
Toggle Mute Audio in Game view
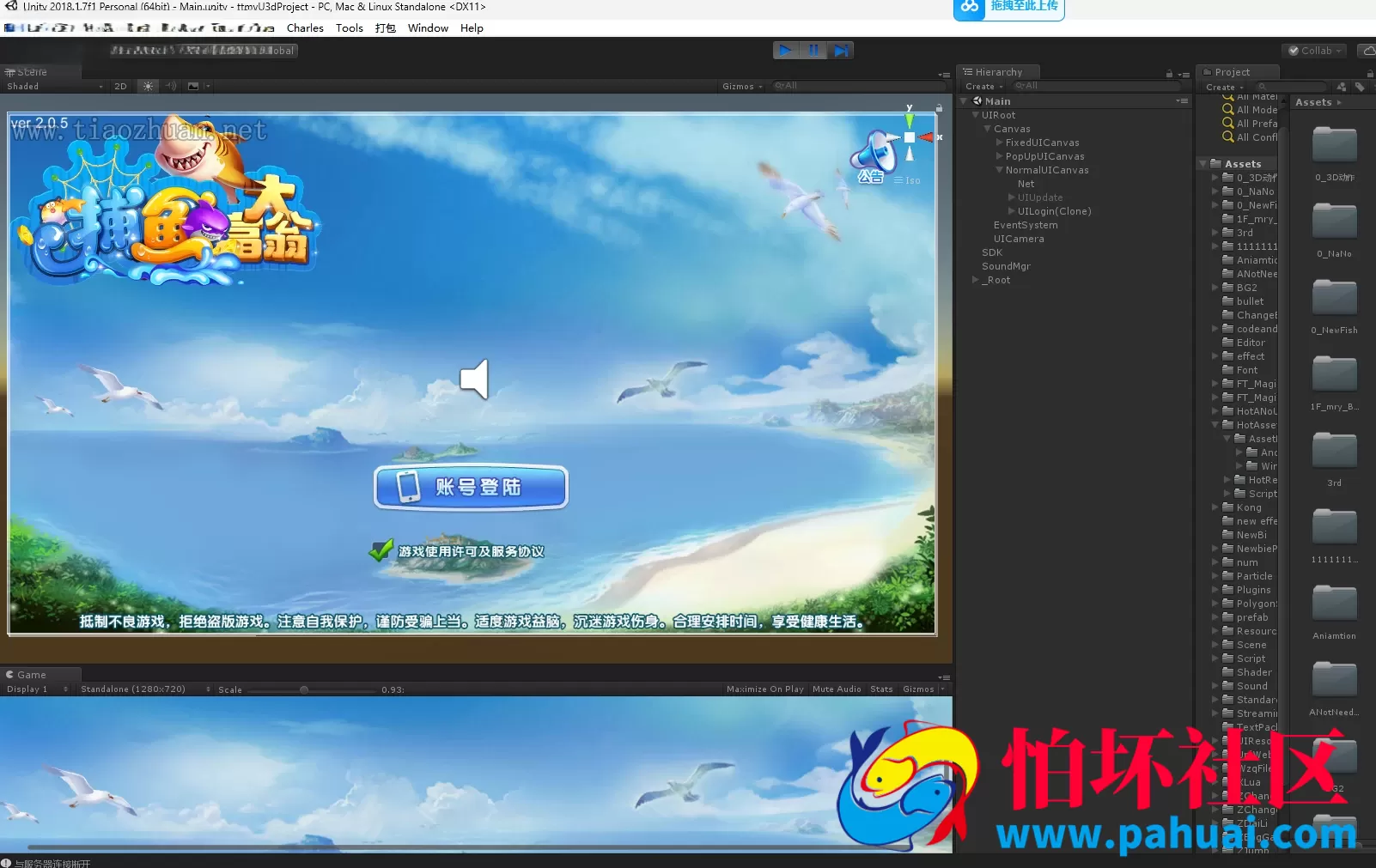pos(837,689)
